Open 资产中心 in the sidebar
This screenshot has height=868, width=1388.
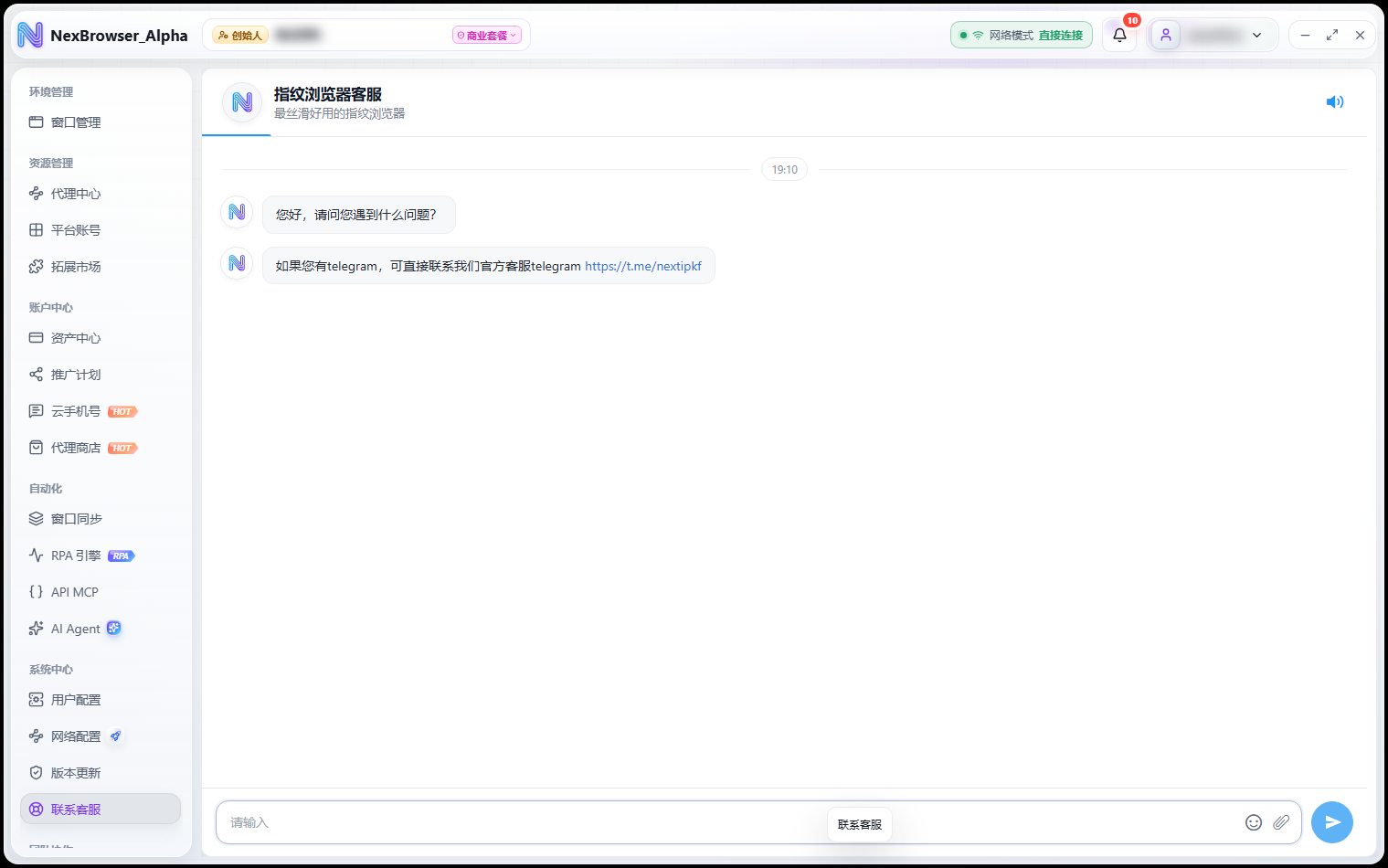[101, 338]
